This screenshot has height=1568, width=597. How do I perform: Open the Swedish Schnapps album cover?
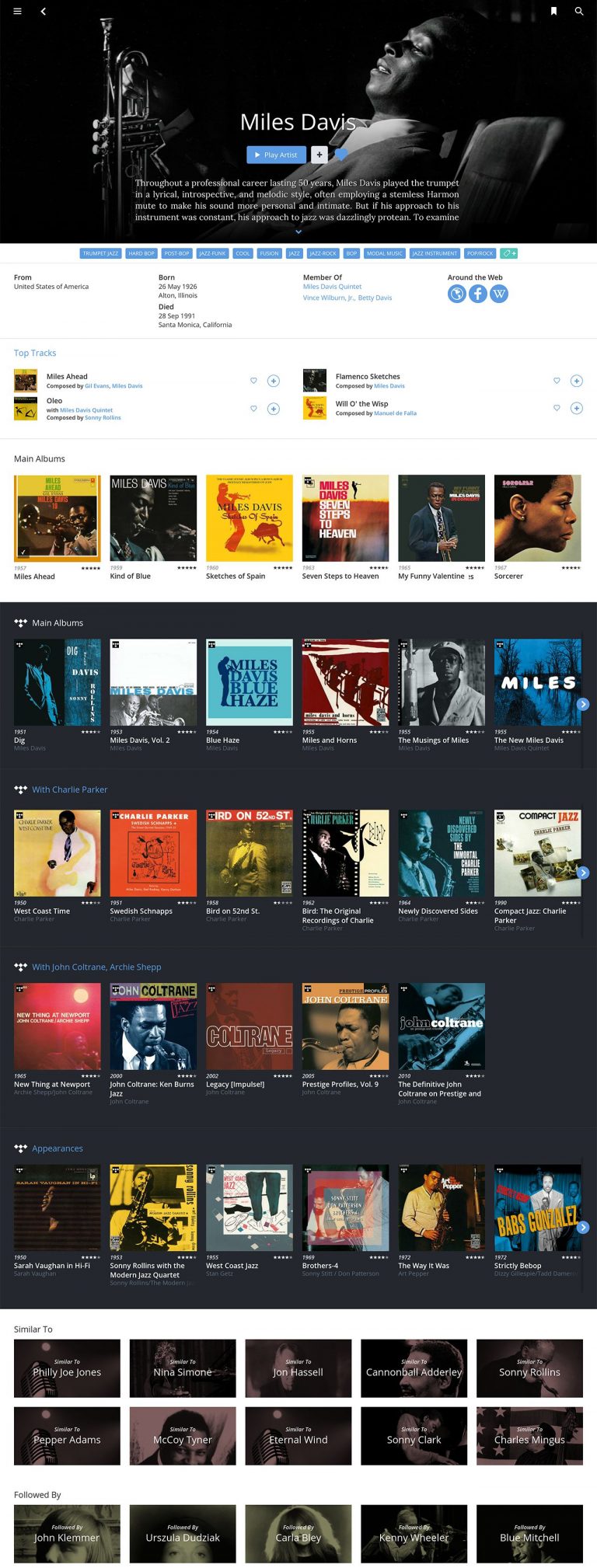[153, 853]
